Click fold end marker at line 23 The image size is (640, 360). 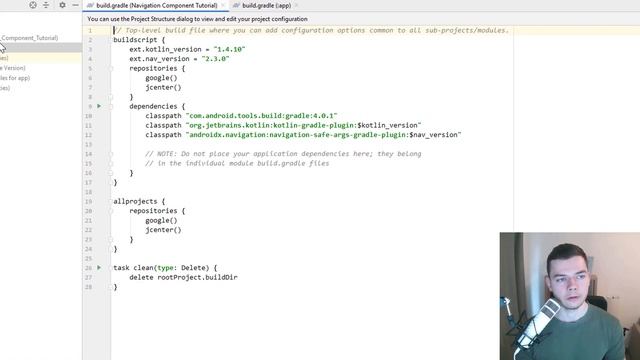point(111,240)
